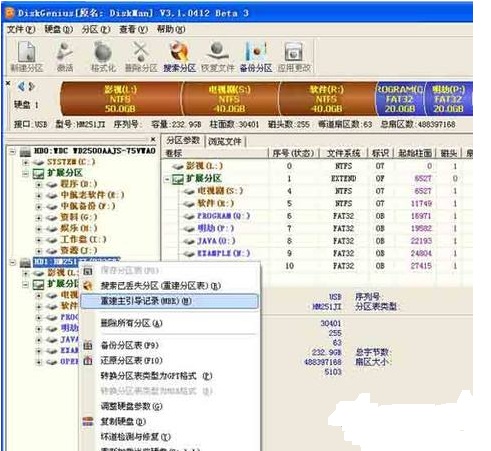Select the 影视(L:) row in partition list

pos(316,166)
